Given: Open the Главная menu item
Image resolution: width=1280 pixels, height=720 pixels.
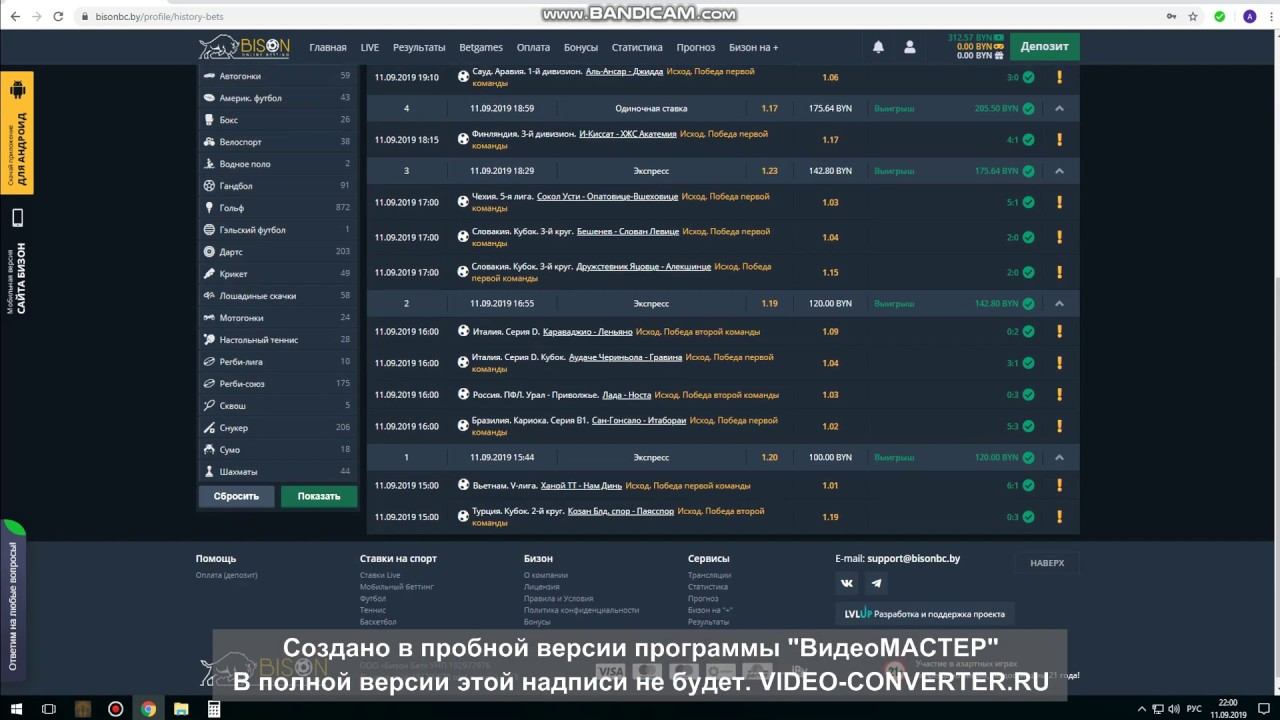Looking at the screenshot, I should pyautogui.click(x=328, y=47).
